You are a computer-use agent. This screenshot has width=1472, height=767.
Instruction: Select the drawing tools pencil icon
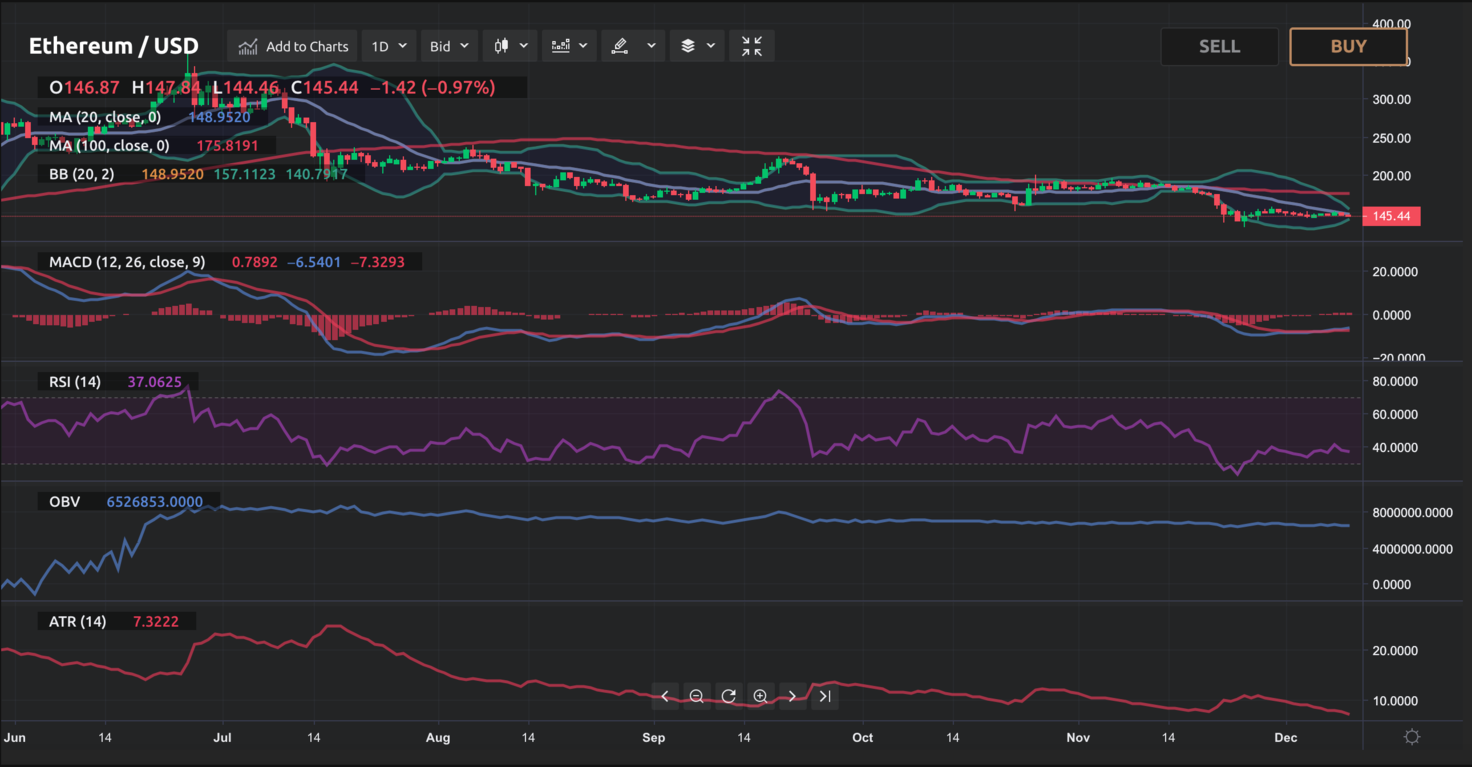coord(620,45)
